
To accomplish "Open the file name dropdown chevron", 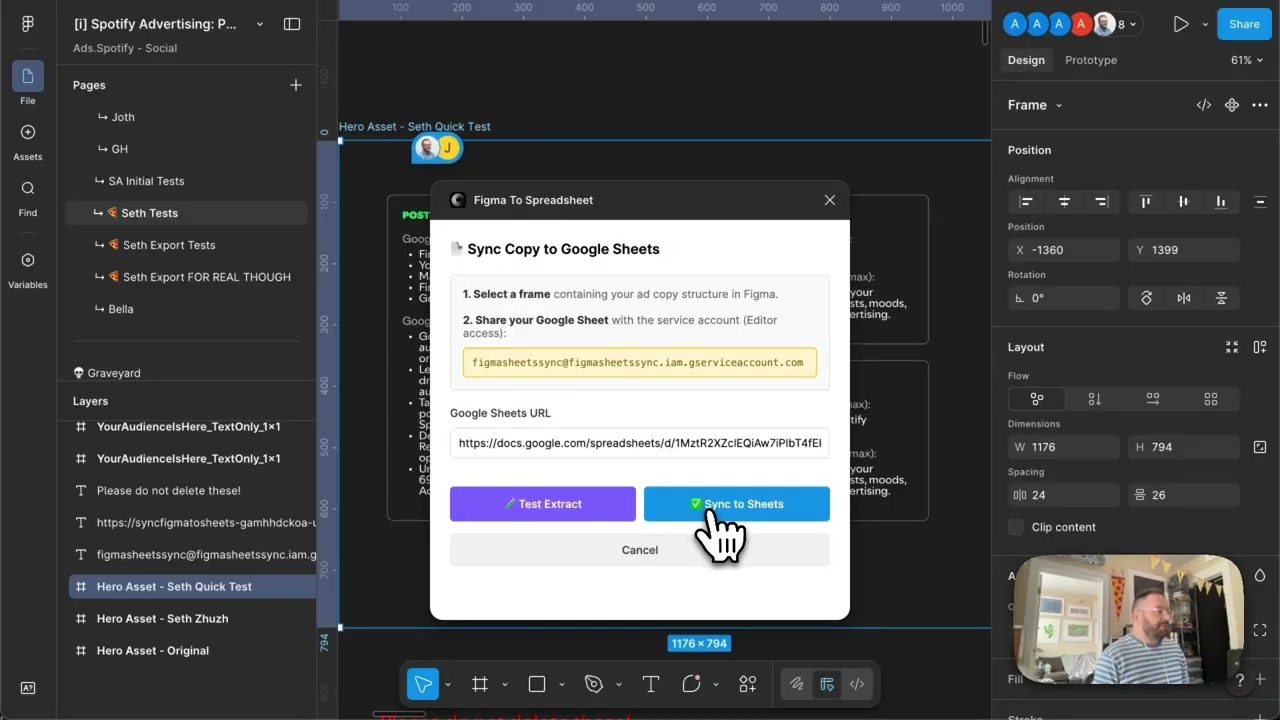I will [x=260, y=24].
